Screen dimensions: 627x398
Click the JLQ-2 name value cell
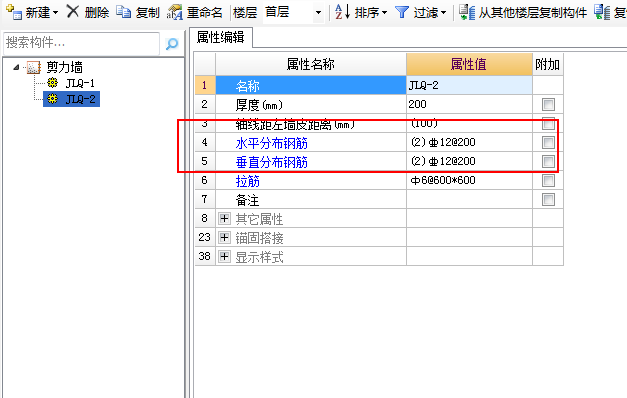tap(469, 85)
